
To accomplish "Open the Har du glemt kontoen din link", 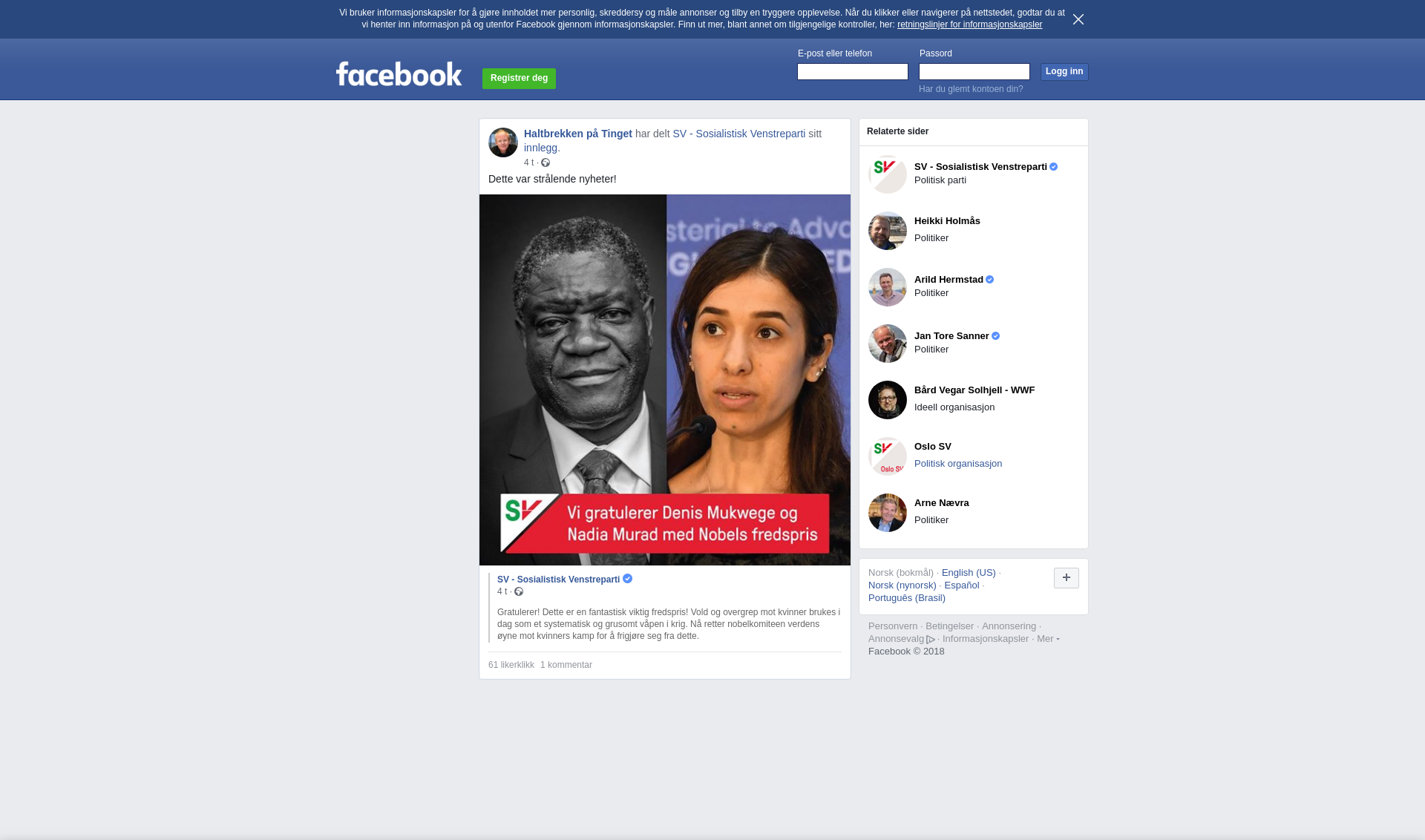I will [971, 89].
